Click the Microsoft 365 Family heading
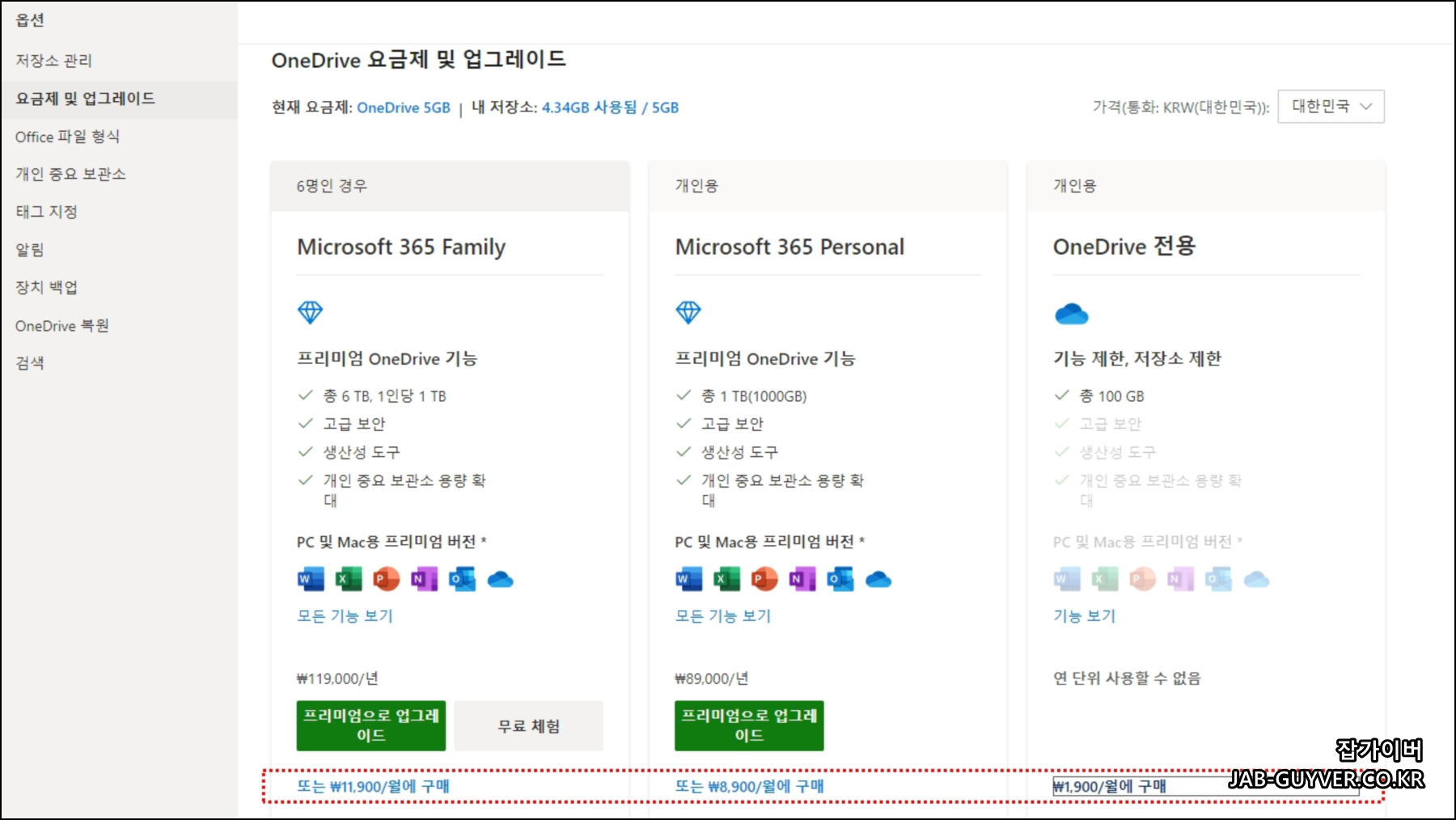The image size is (1456, 820). click(x=401, y=247)
